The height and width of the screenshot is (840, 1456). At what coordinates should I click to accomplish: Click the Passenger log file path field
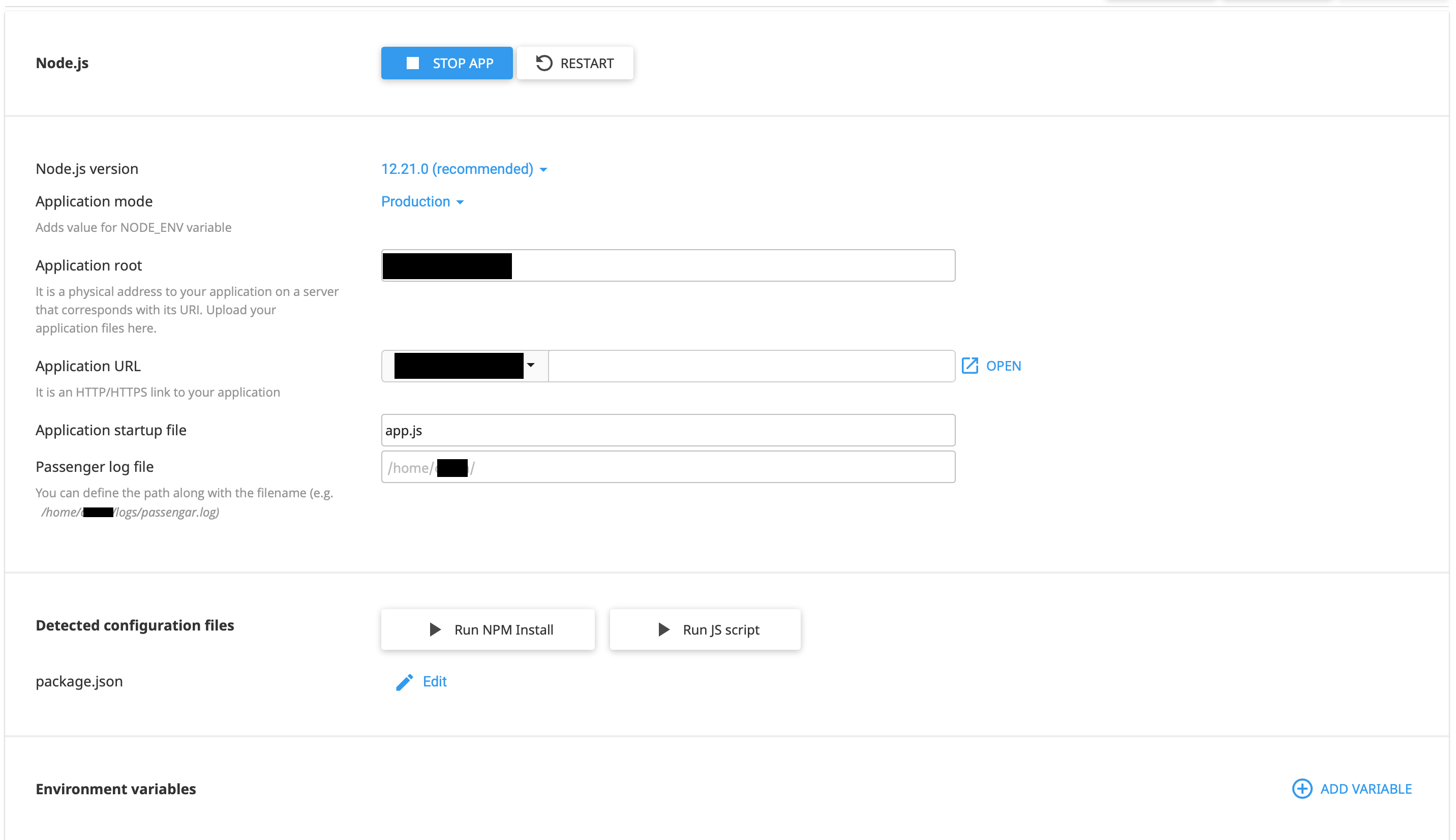click(668, 467)
